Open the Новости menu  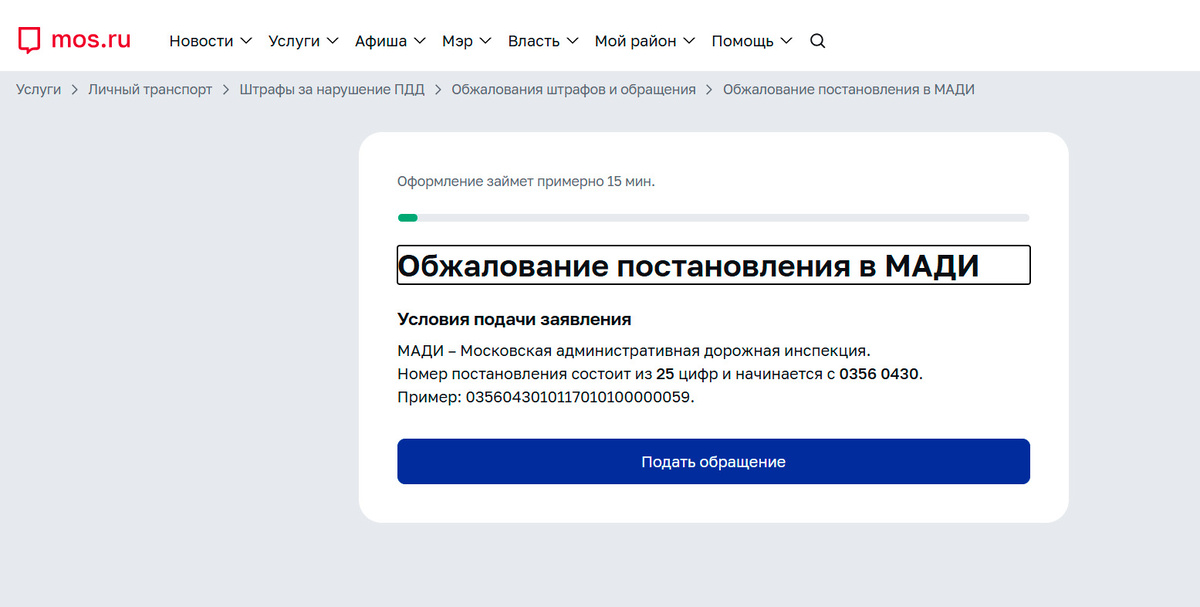click(210, 41)
